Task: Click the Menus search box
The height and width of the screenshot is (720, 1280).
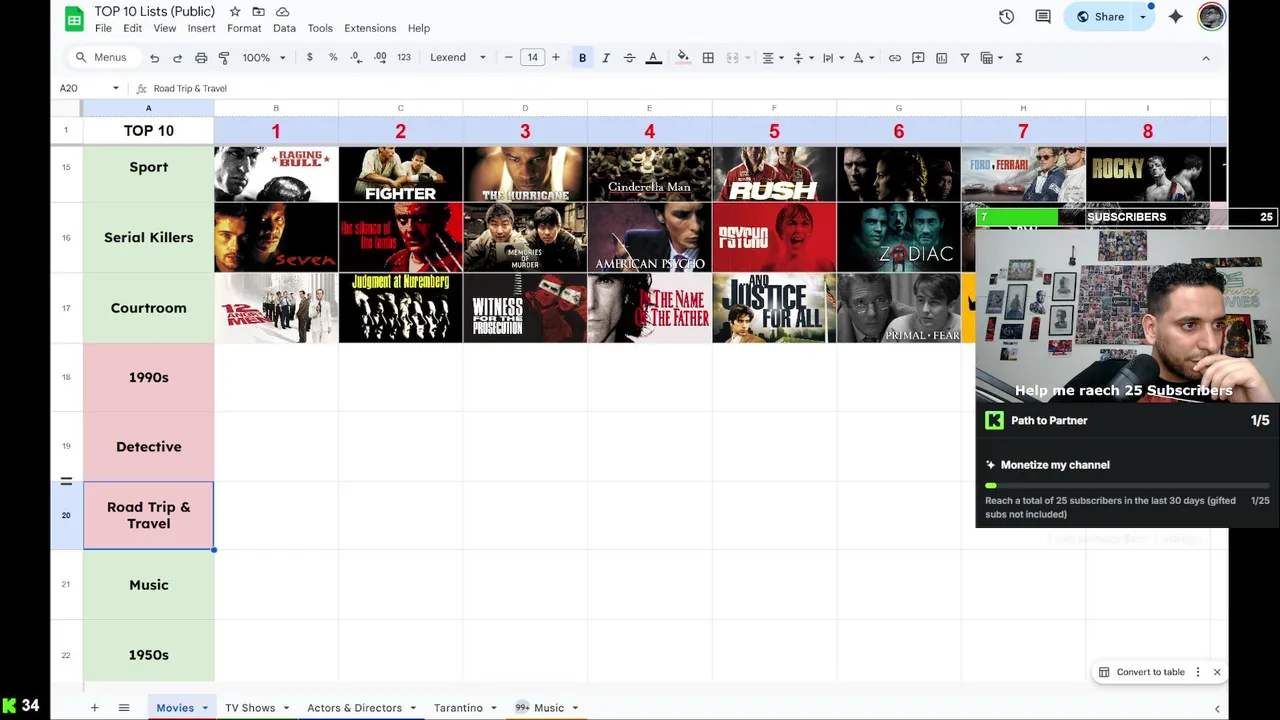Action: coord(101,58)
